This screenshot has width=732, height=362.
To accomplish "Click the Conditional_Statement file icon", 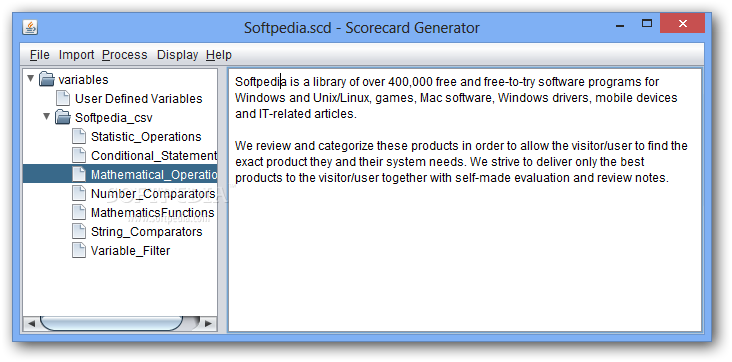I will [79, 155].
